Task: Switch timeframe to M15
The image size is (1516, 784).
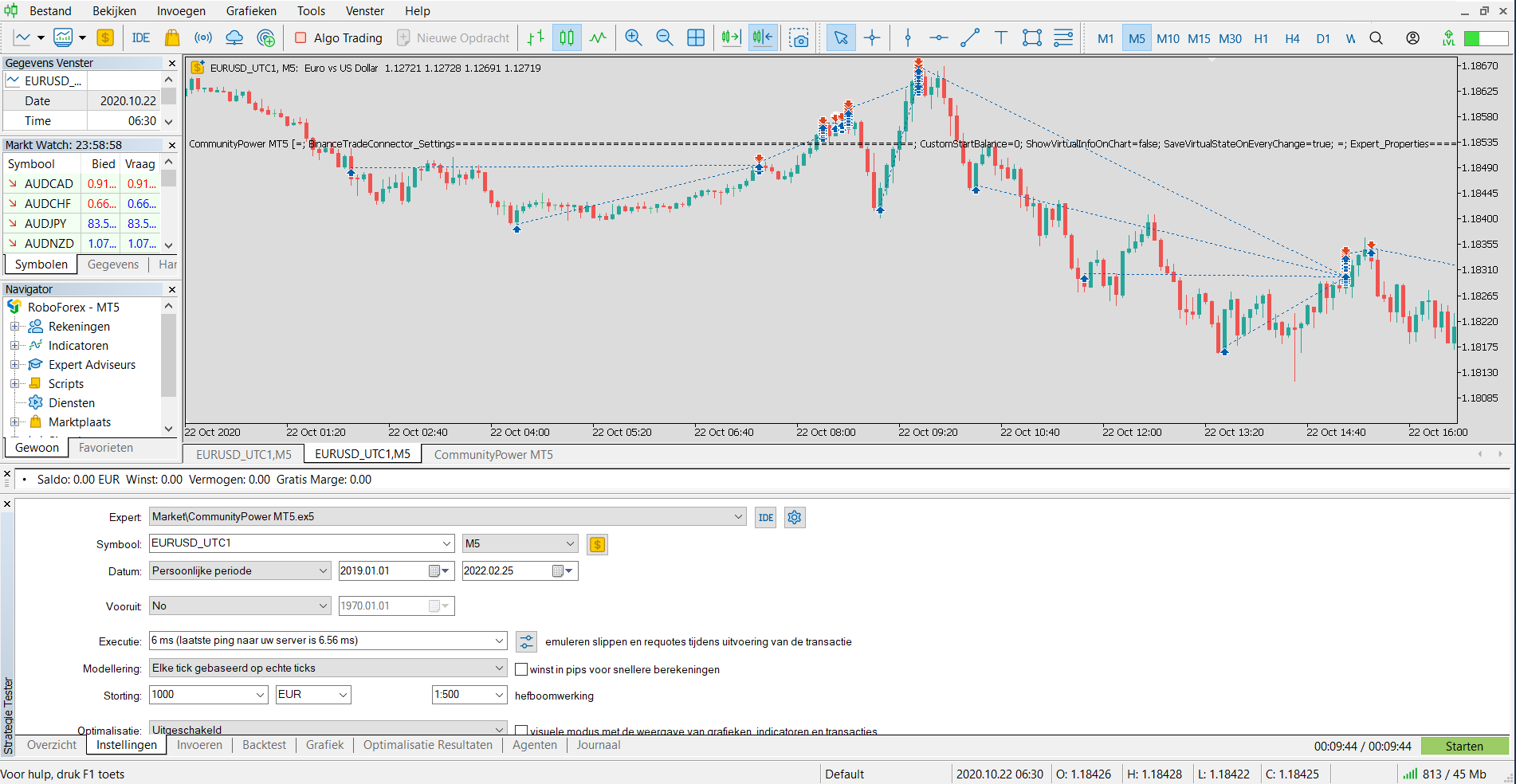Action: click(1199, 38)
